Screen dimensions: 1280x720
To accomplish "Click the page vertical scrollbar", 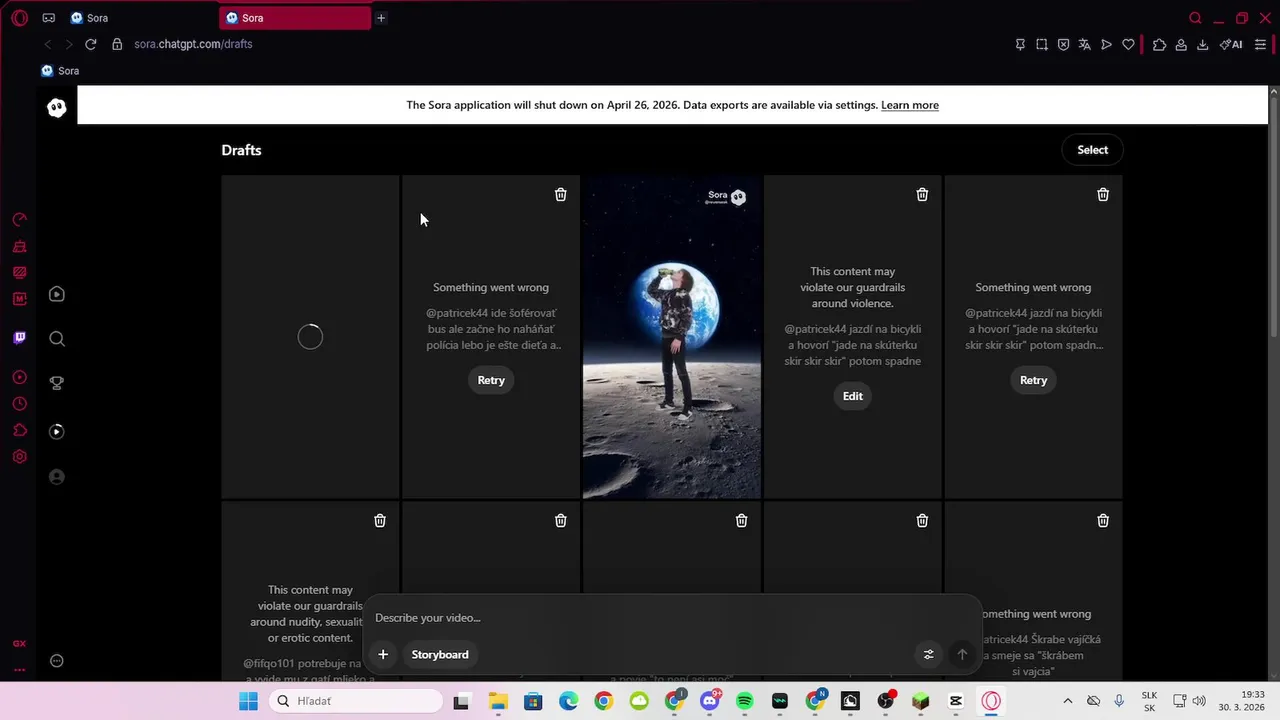I will pos(1273,215).
